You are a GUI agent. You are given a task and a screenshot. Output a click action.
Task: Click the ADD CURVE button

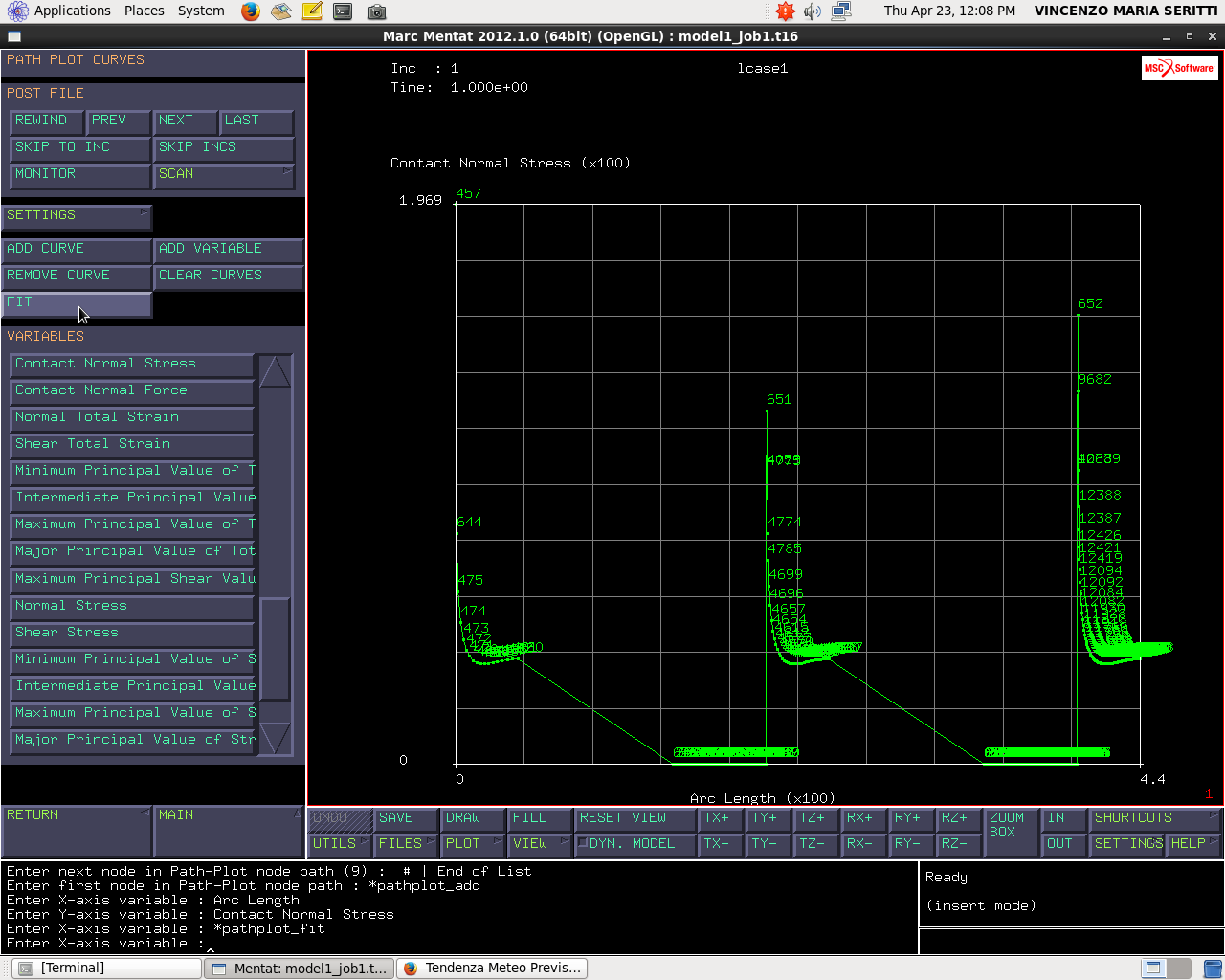[x=77, y=250]
